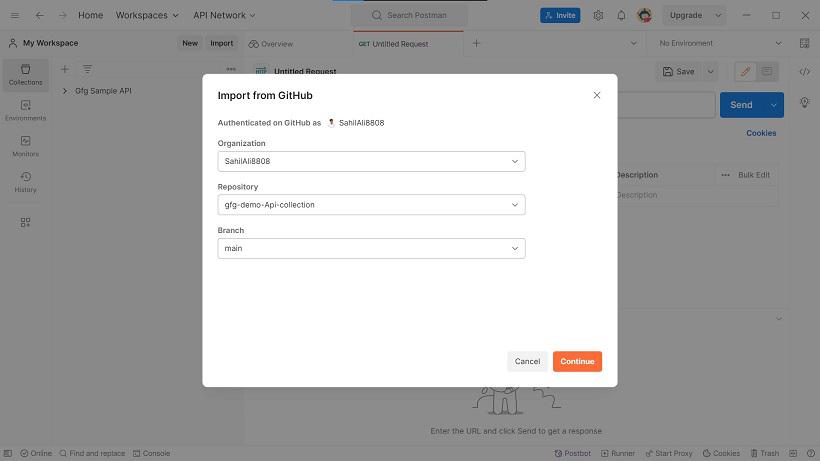Click Start Proxy in status bar
The width and height of the screenshot is (820, 461).
click(x=669, y=453)
